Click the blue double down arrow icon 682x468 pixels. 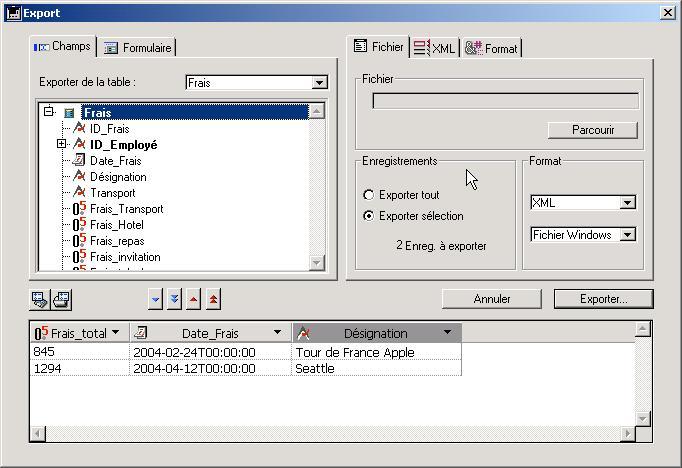coord(174,299)
